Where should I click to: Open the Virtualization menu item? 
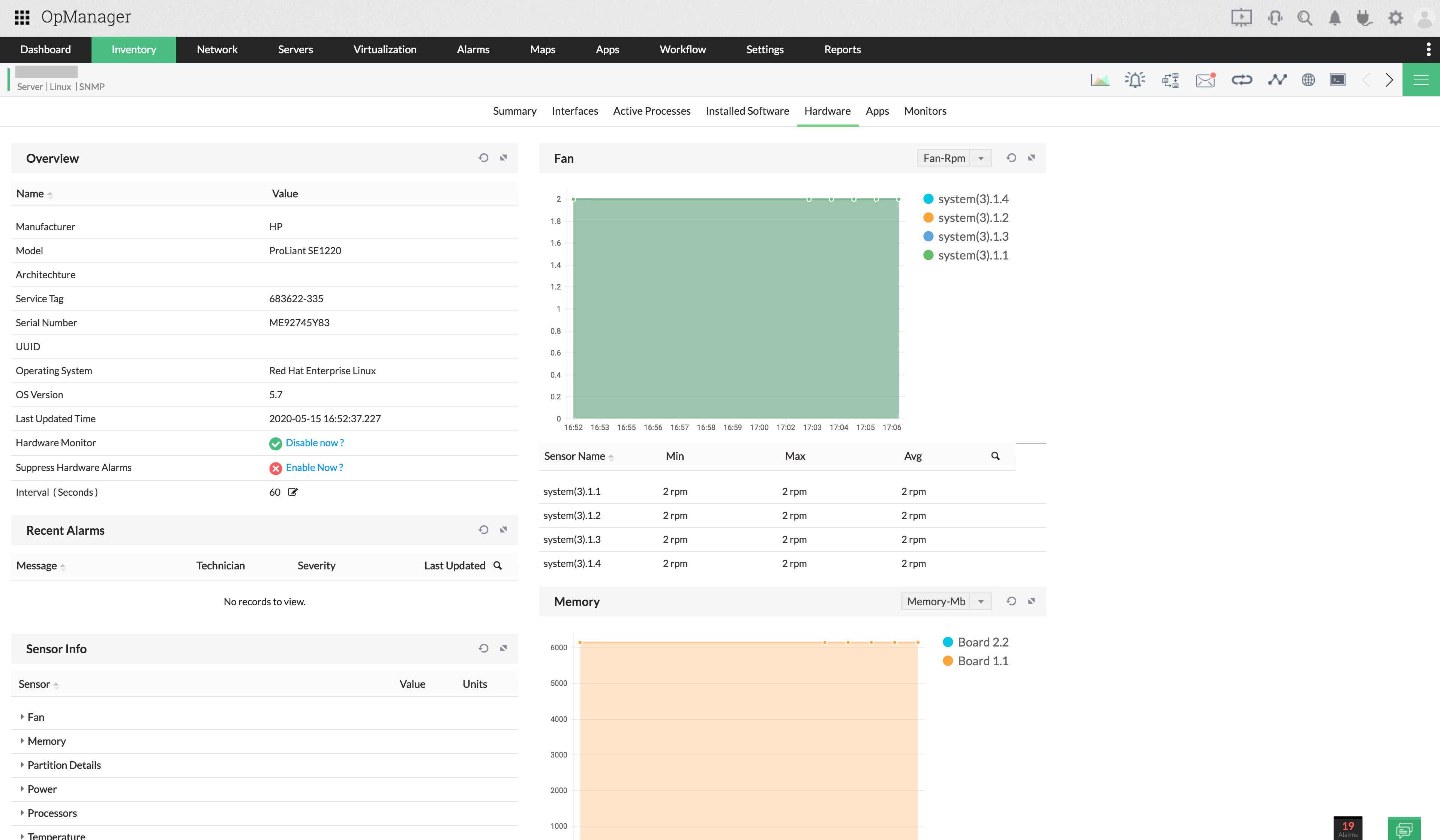pos(385,50)
